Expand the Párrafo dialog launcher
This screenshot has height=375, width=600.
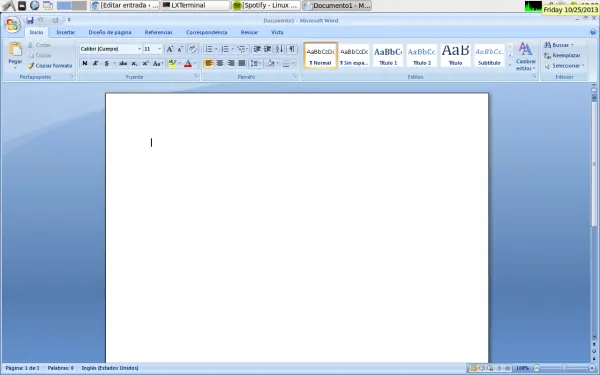pyautogui.click(x=295, y=77)
